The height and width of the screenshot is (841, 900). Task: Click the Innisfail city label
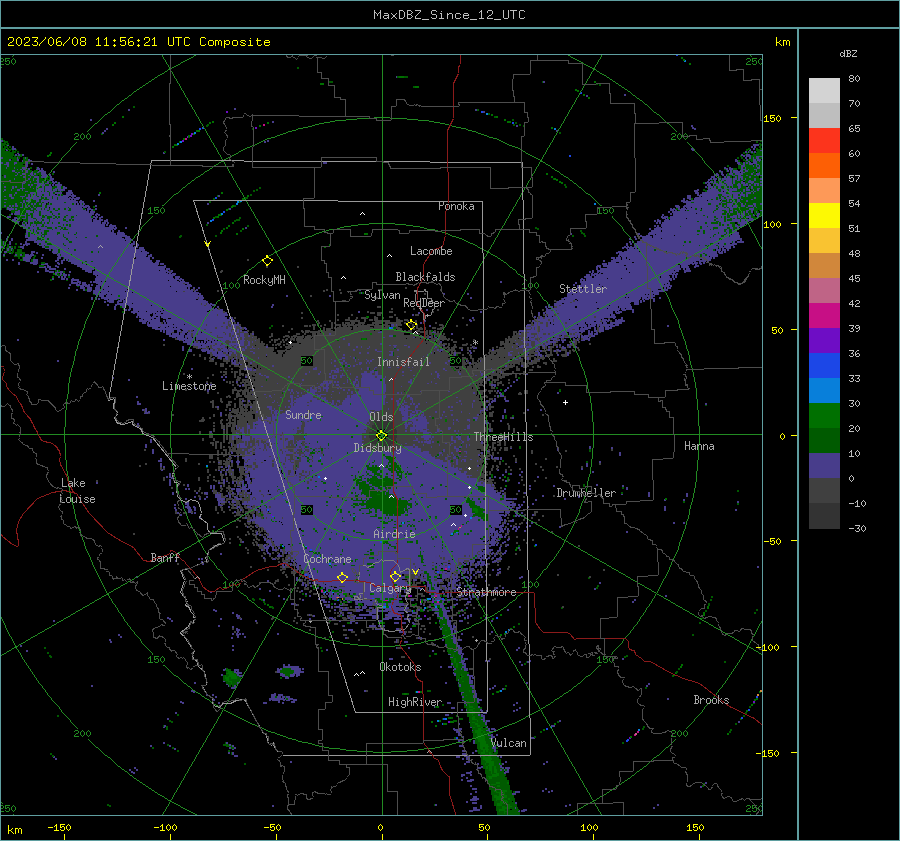click(403, 362)
